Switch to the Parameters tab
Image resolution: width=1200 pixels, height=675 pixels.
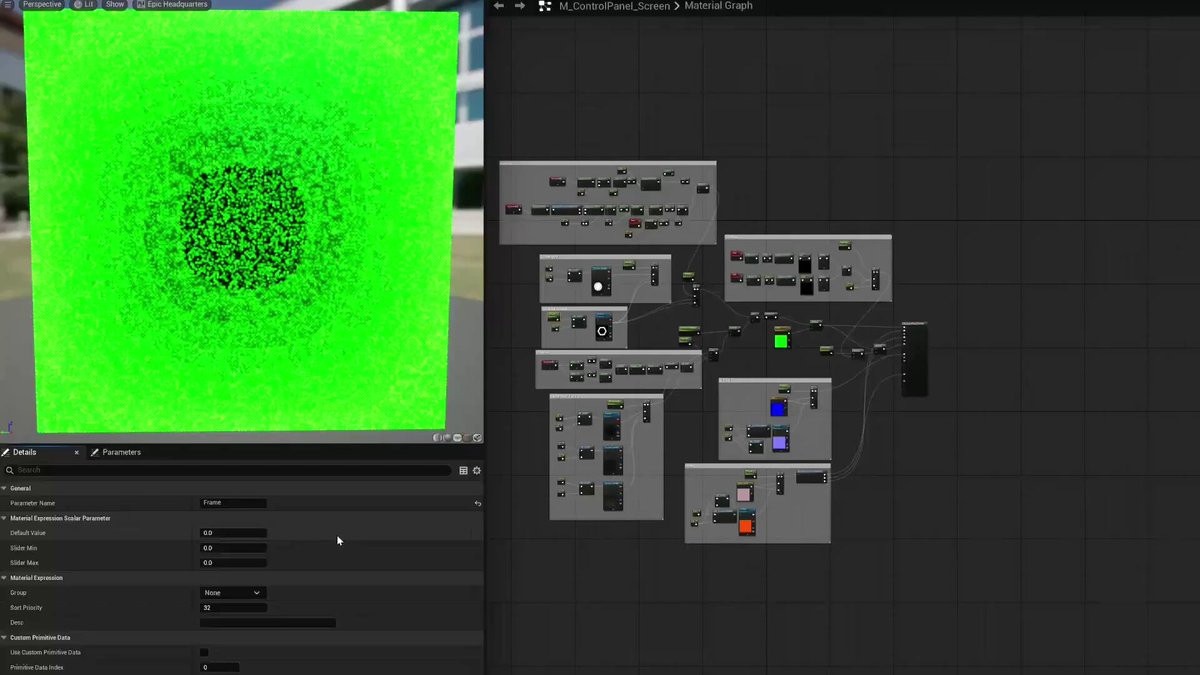point(116,452)
